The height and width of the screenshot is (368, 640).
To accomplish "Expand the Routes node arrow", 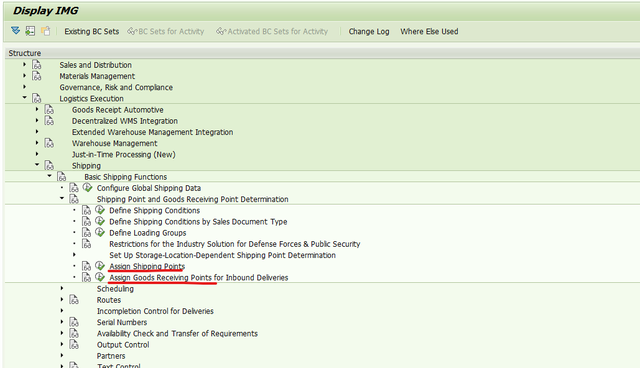I will (x=62, y=299).
